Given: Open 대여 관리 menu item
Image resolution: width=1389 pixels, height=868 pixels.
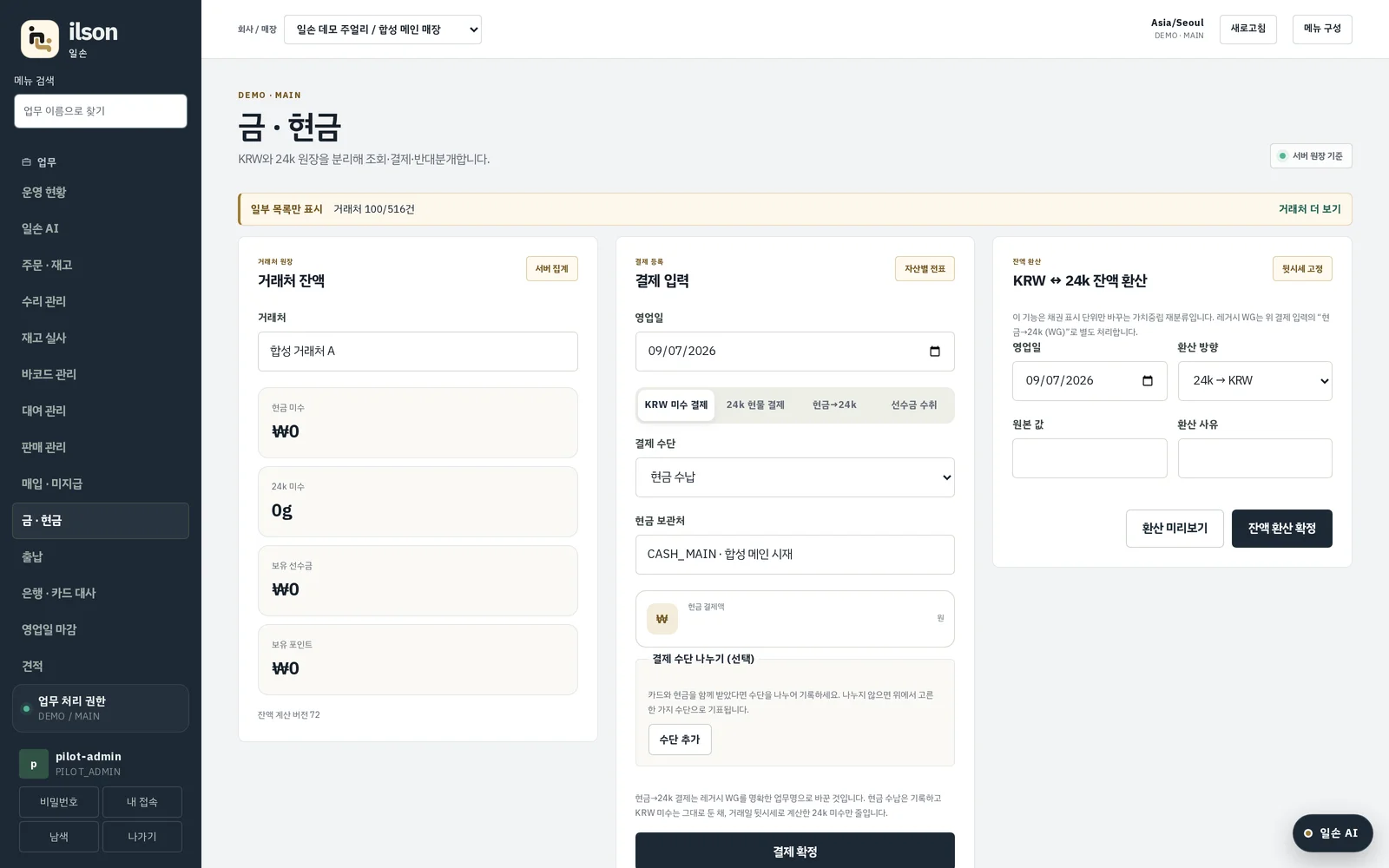Looking at the screenshot, I should [101, 411].
